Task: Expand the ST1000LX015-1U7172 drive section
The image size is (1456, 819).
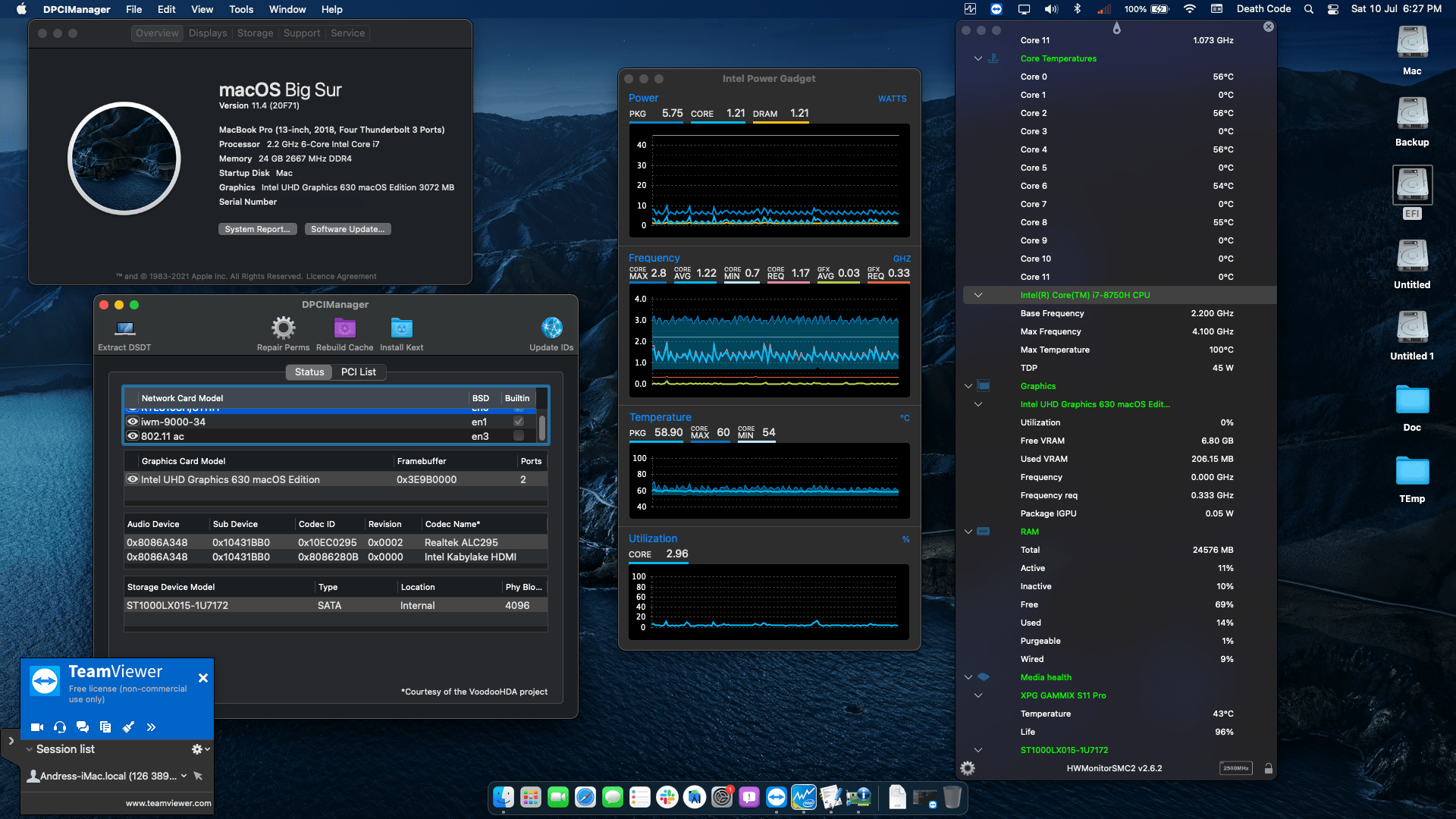Action: pos(978,750)
